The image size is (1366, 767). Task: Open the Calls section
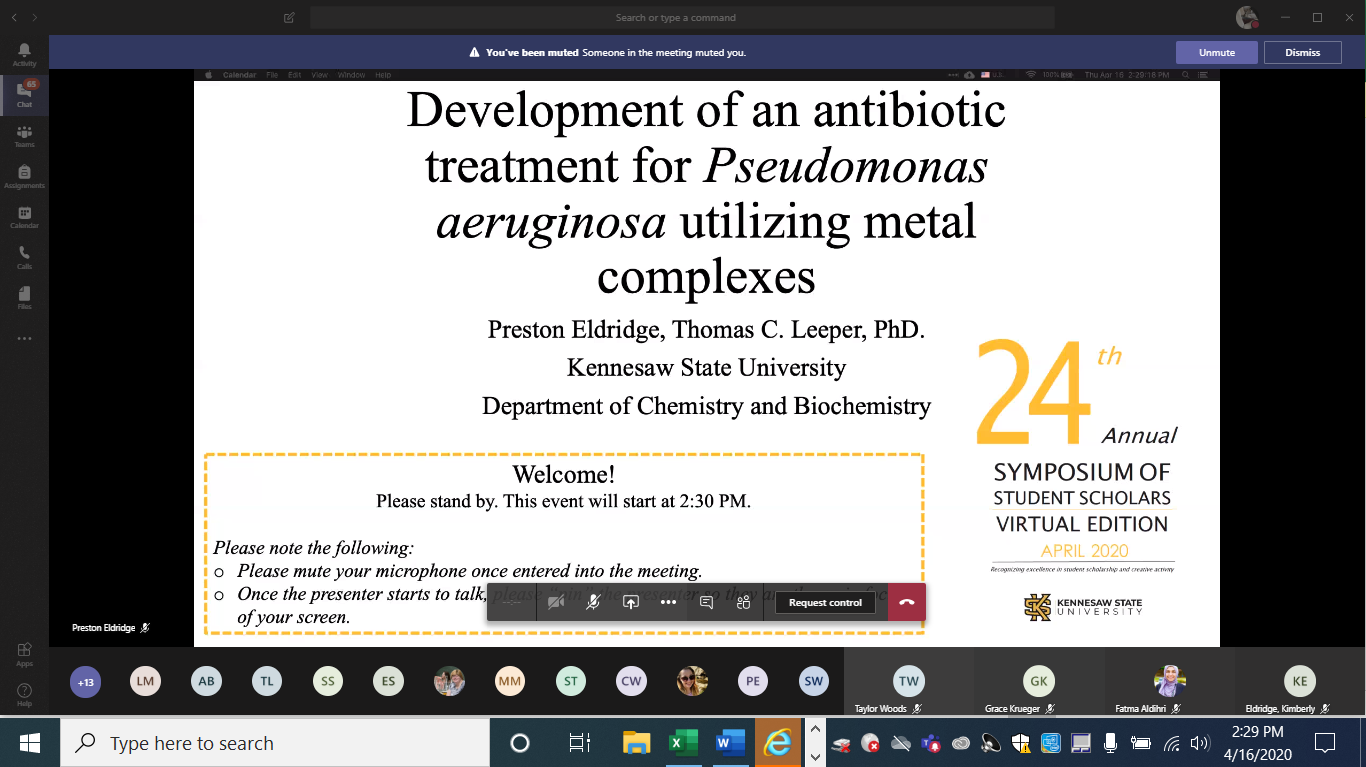point(24,258)
